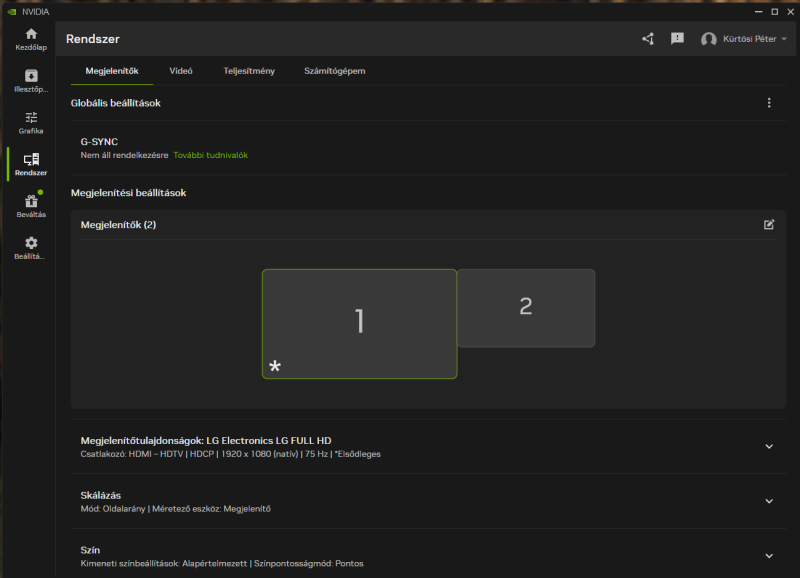Click the user avatar icon
The width and height of the screenshot is (800, 578).
[708, 39]
